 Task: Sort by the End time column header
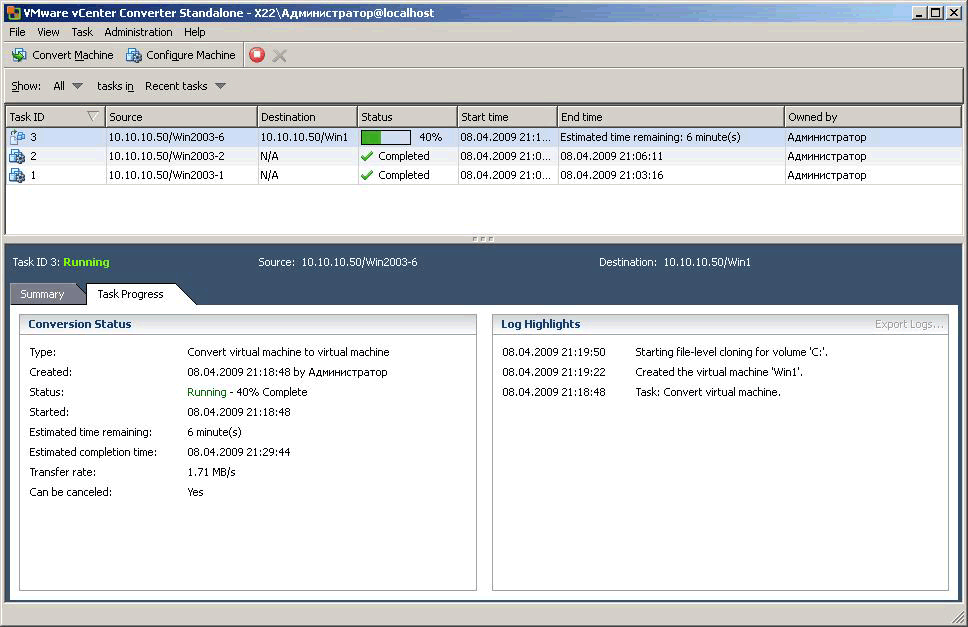[670, 117]
